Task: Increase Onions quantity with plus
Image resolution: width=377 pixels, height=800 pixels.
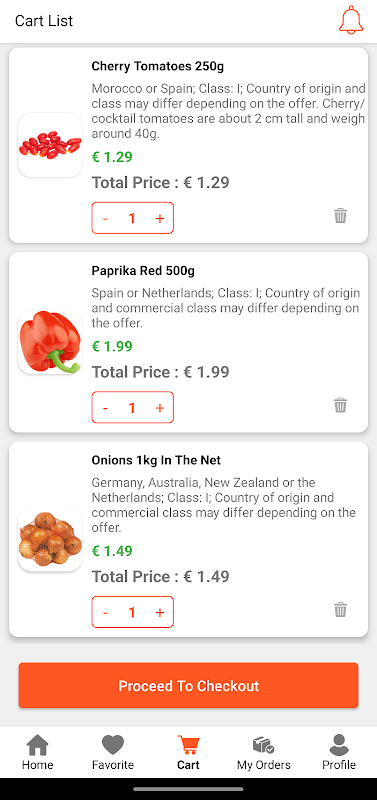Action: pyautogui.click(x=160, y=612)
